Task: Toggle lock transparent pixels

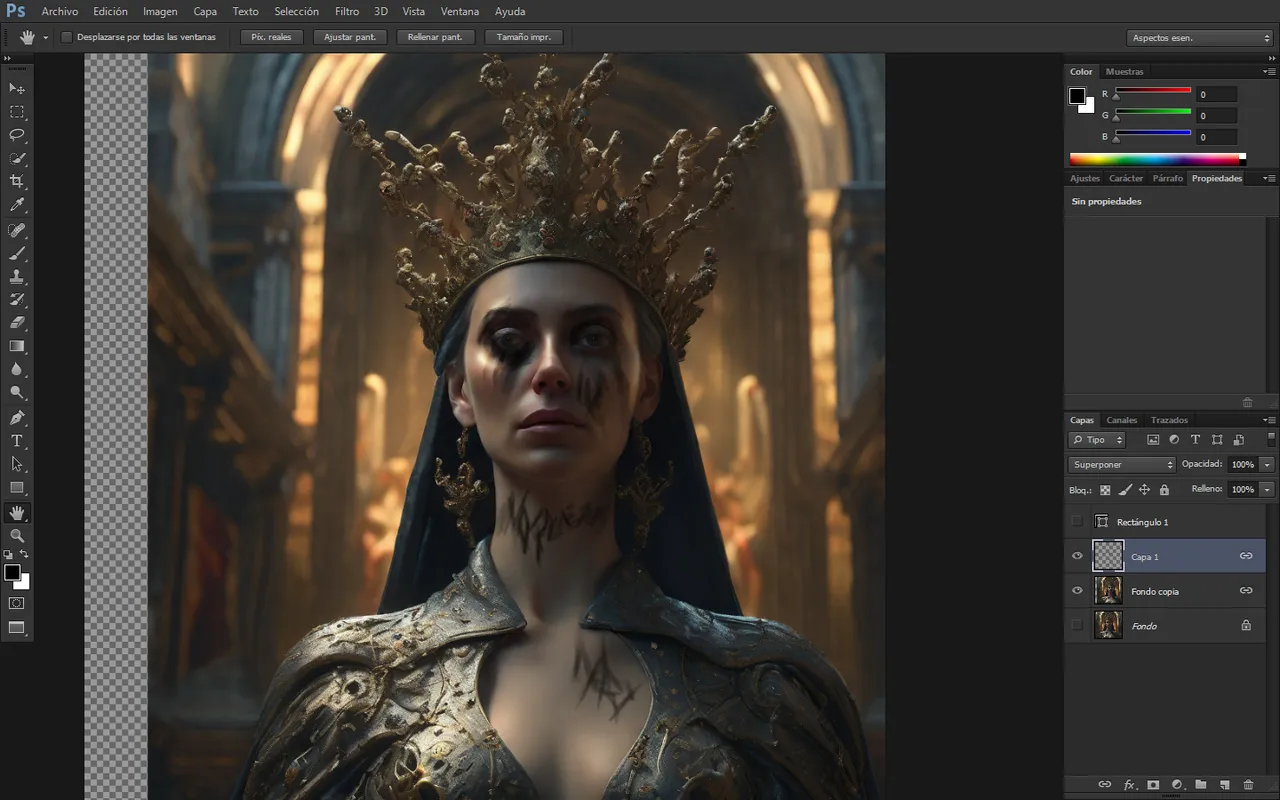Action: (1105, 490)
